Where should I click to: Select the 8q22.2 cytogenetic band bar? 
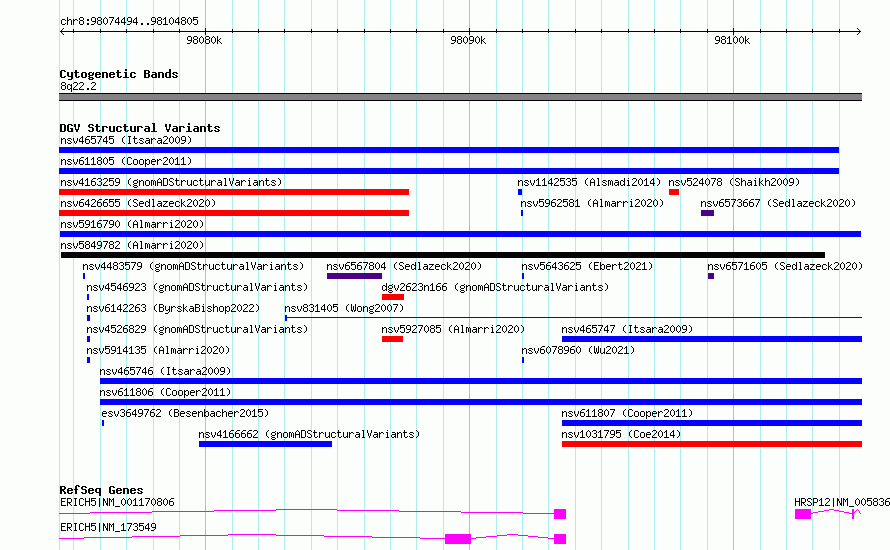[460, 97]
